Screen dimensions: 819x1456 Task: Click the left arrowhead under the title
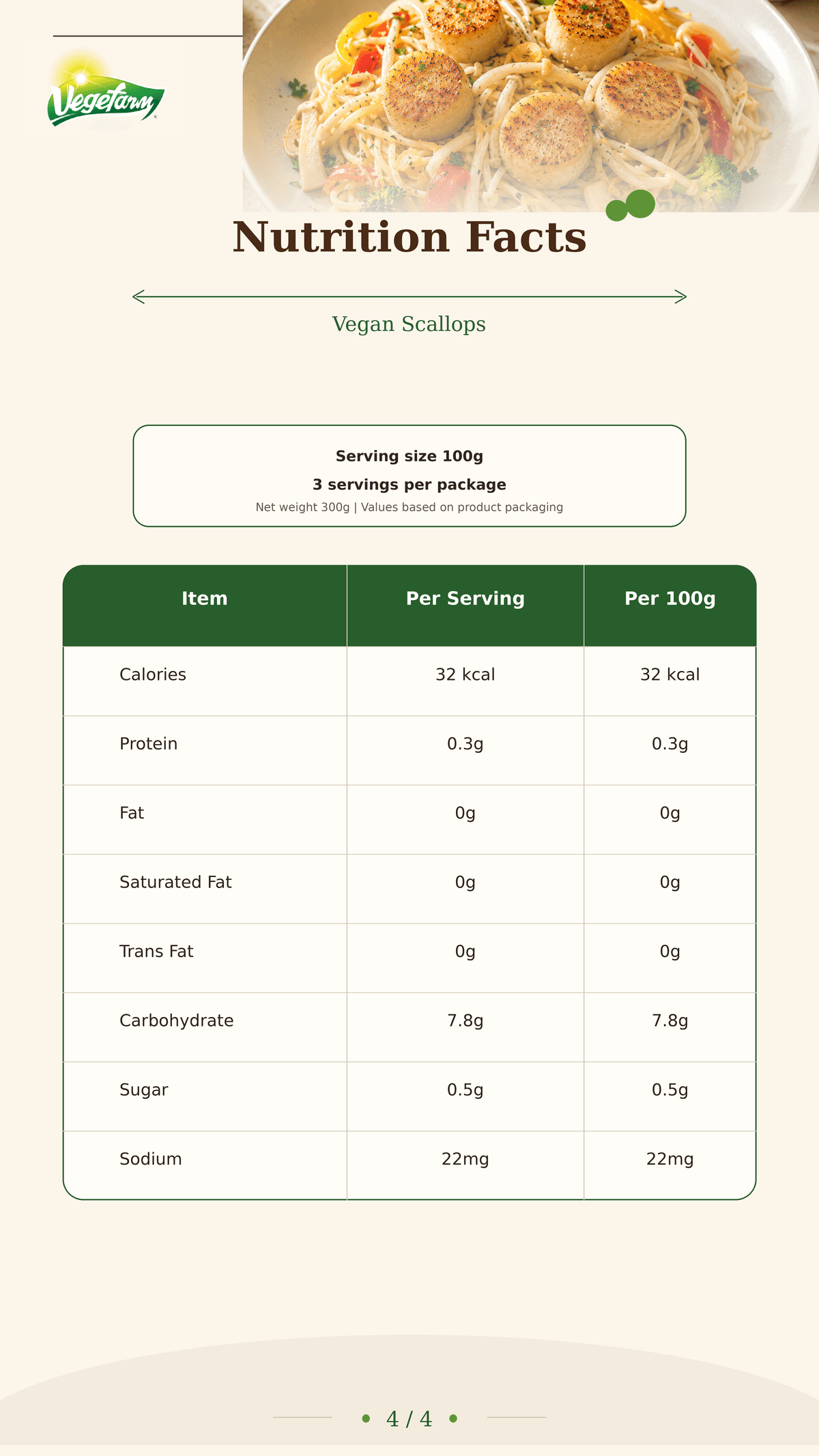point(139,296)
